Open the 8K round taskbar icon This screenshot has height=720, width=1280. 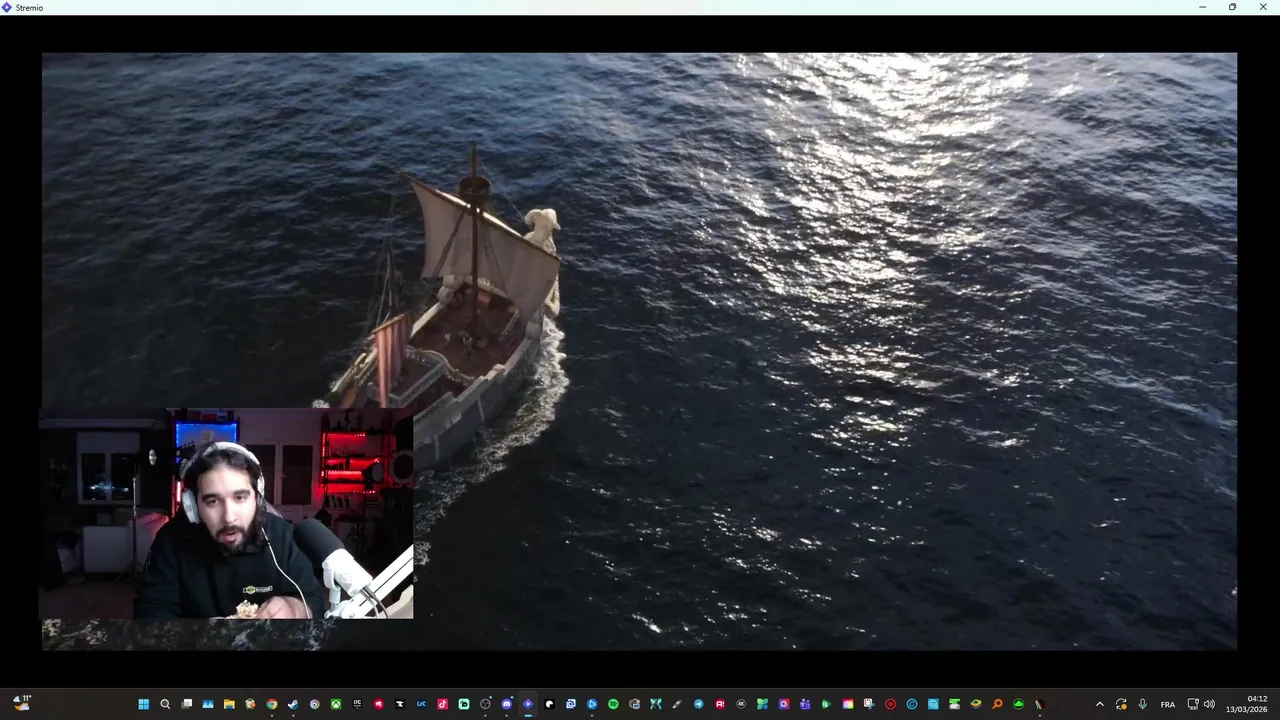coord(741,704)
